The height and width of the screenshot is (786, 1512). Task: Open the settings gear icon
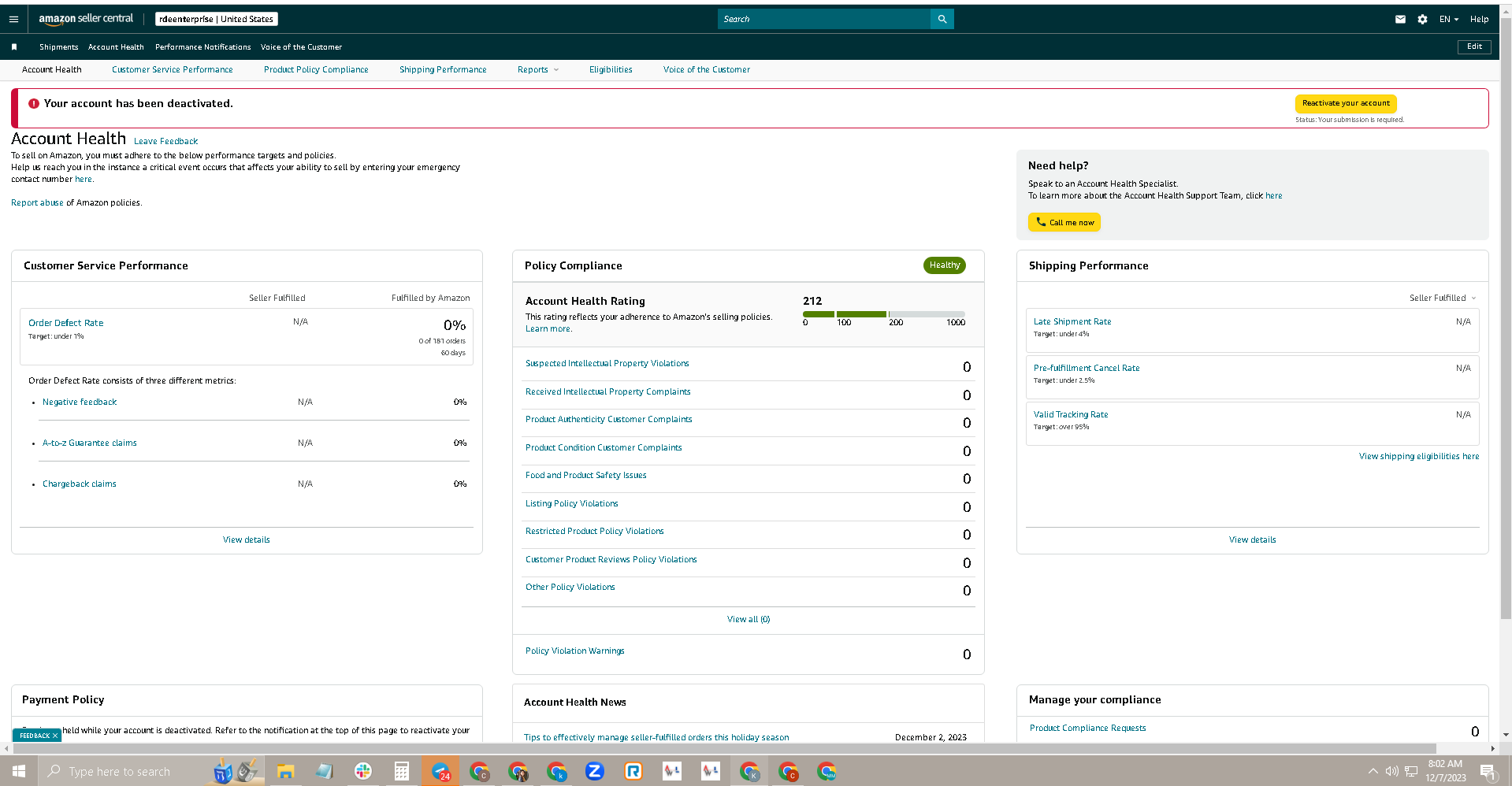tap(1422, 19)
